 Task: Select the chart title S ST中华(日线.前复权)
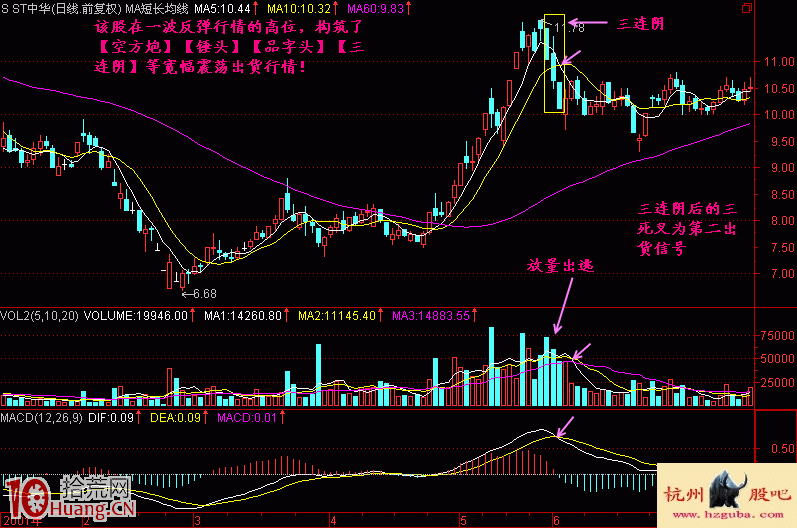[61, 9]
